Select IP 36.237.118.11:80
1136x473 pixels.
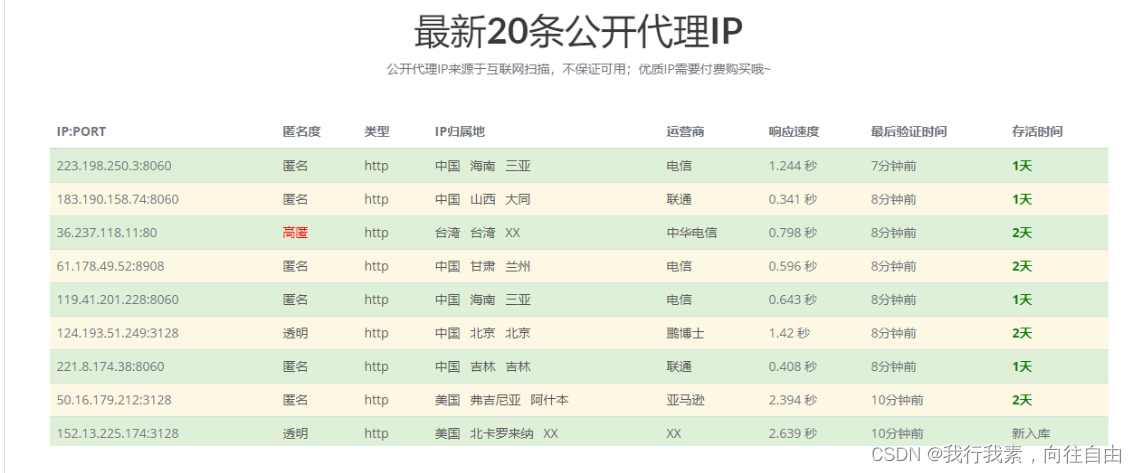[x=106, y=233]
